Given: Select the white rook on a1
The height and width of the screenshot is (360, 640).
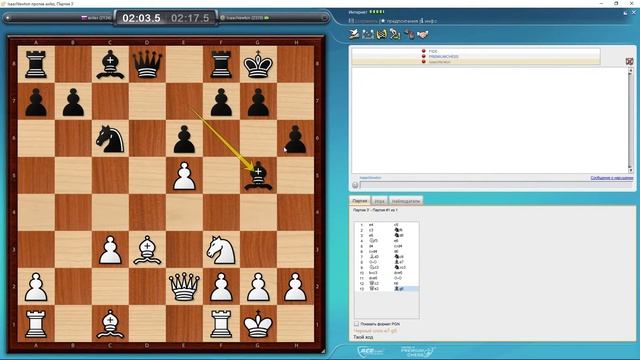Looking at the screenshot, I should coord(36,324).
